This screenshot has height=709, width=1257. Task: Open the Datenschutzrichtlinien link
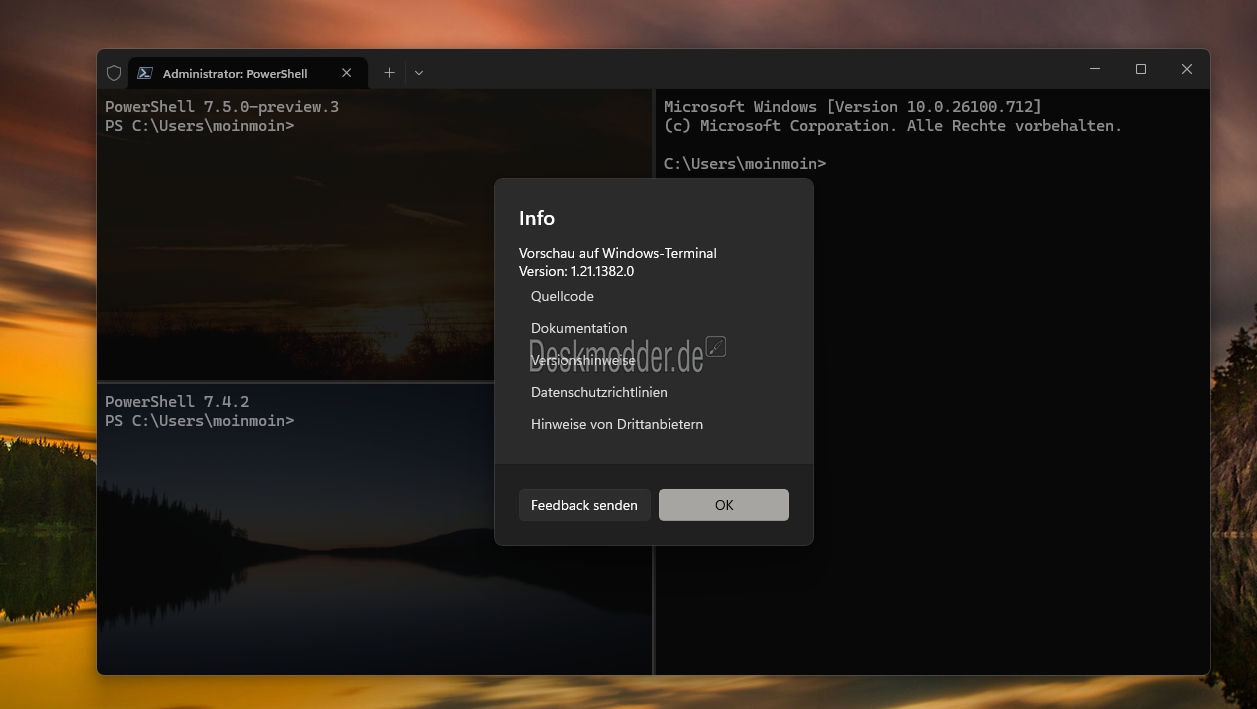tap(599, 392)
